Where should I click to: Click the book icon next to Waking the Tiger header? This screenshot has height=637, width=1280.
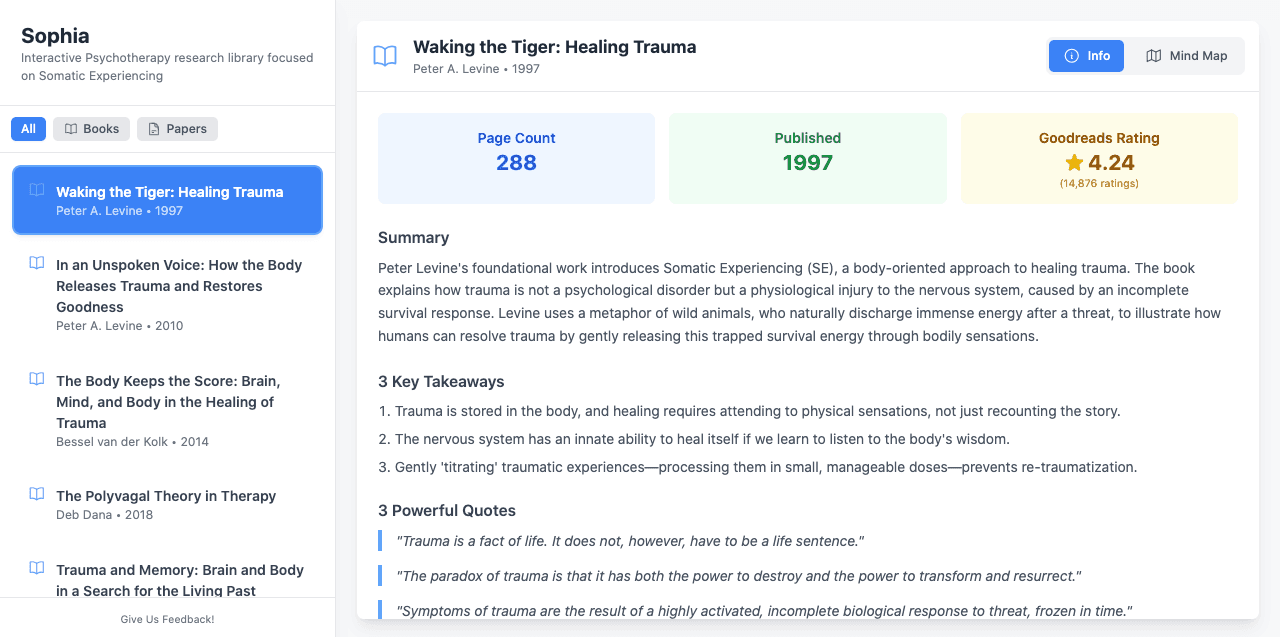pos(385,56)
